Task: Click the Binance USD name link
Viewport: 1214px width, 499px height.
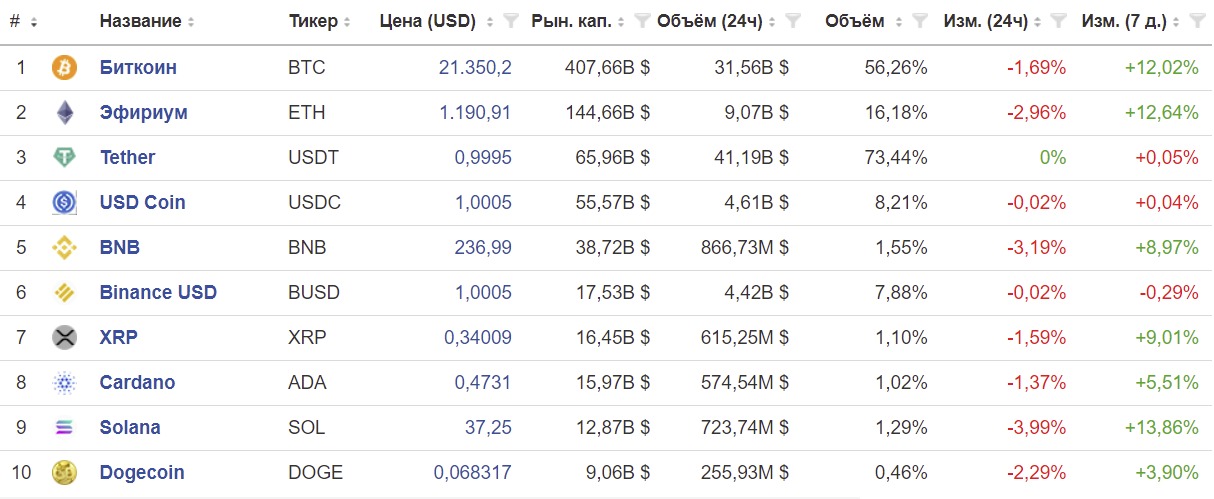Action: [x=158, y=292]
